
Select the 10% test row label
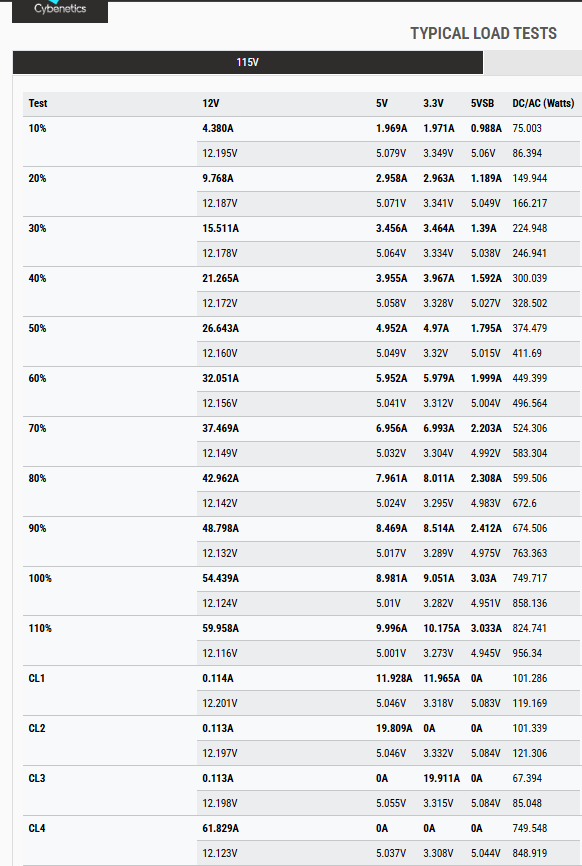pos(37,128)
